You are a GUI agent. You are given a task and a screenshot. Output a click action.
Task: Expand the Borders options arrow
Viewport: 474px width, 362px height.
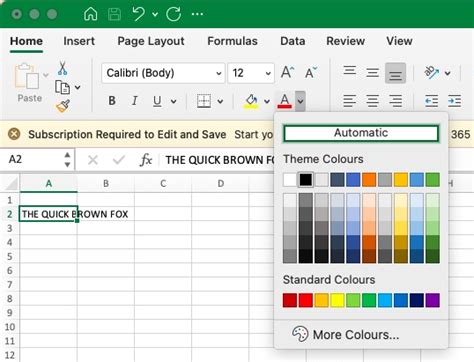coord(220,101)
